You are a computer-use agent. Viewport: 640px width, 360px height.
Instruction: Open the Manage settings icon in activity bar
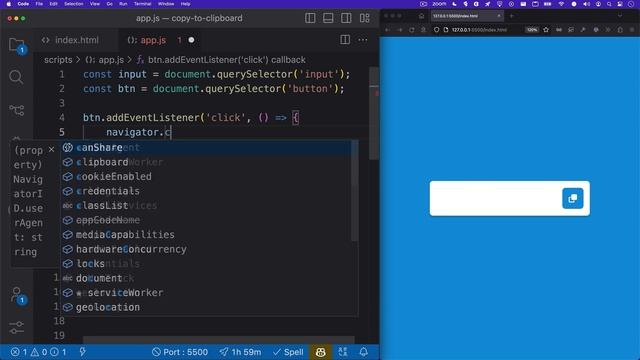coord(16,327)
